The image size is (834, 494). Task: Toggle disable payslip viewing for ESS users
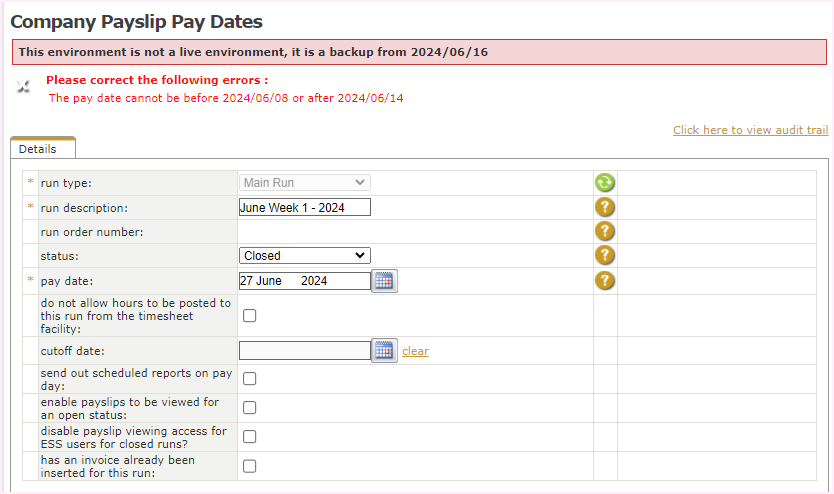click(249, 437)
